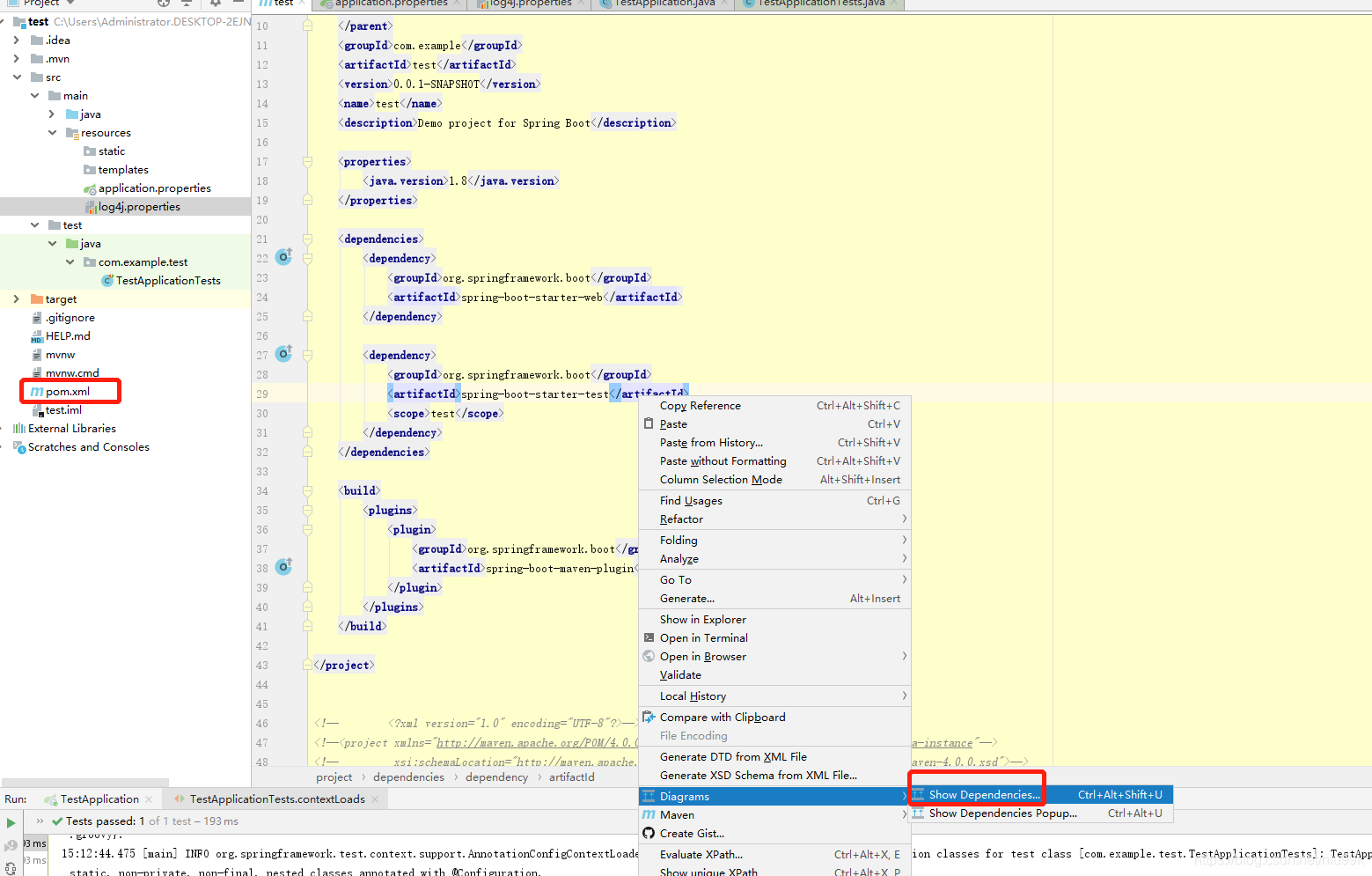Close the TestApplication run tab

pos(149,799)
